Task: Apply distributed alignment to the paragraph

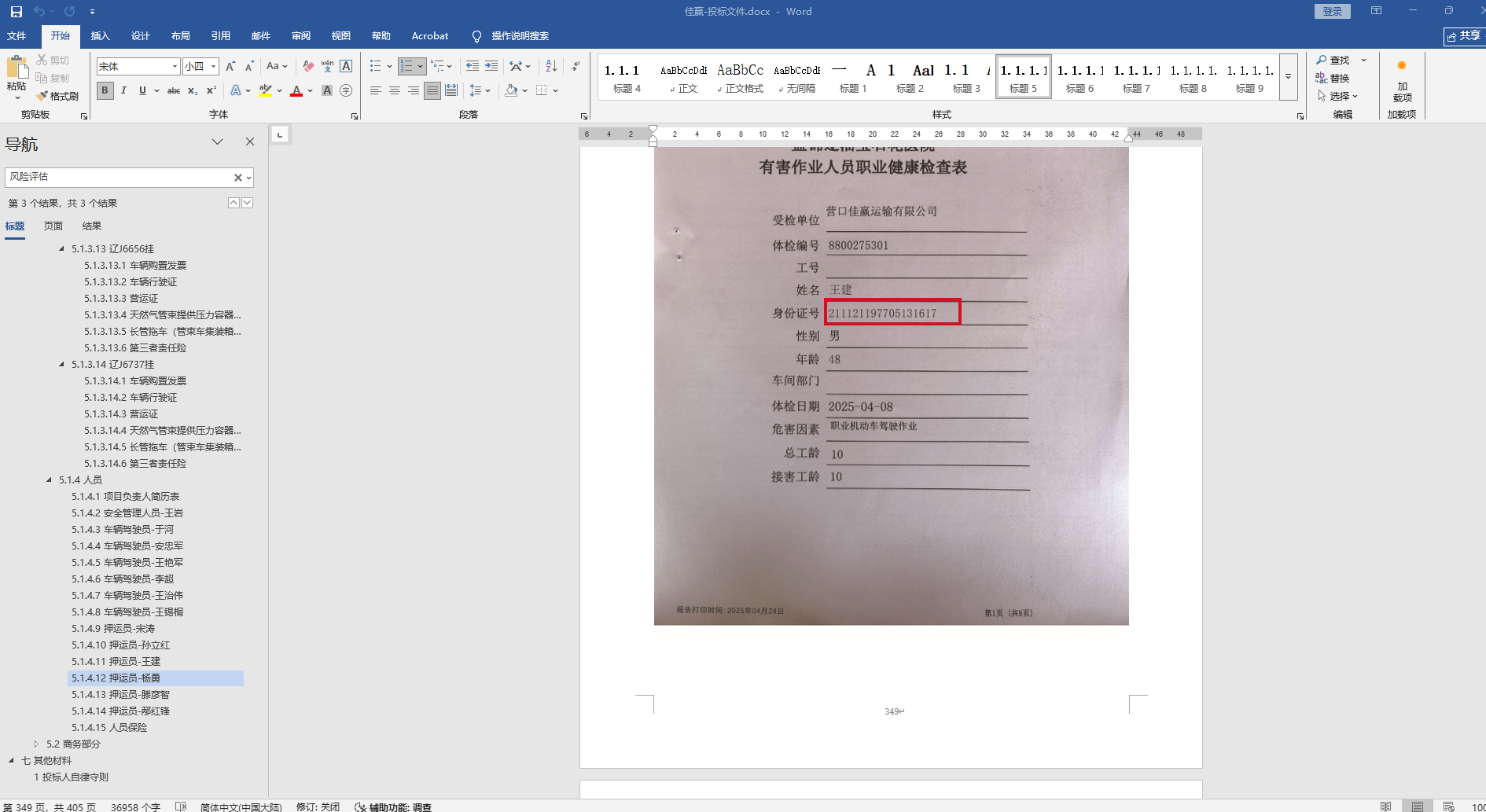Action: point(451,90)
